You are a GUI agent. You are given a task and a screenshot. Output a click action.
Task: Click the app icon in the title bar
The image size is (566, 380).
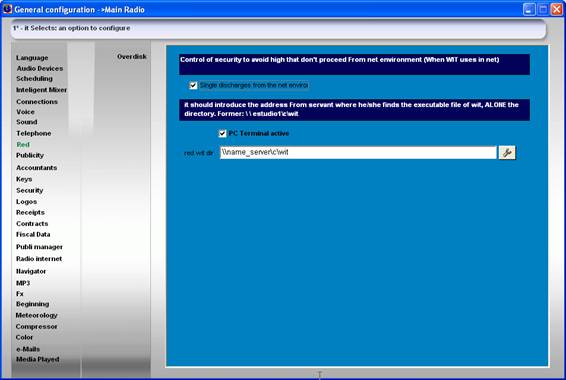click(7, 9)
